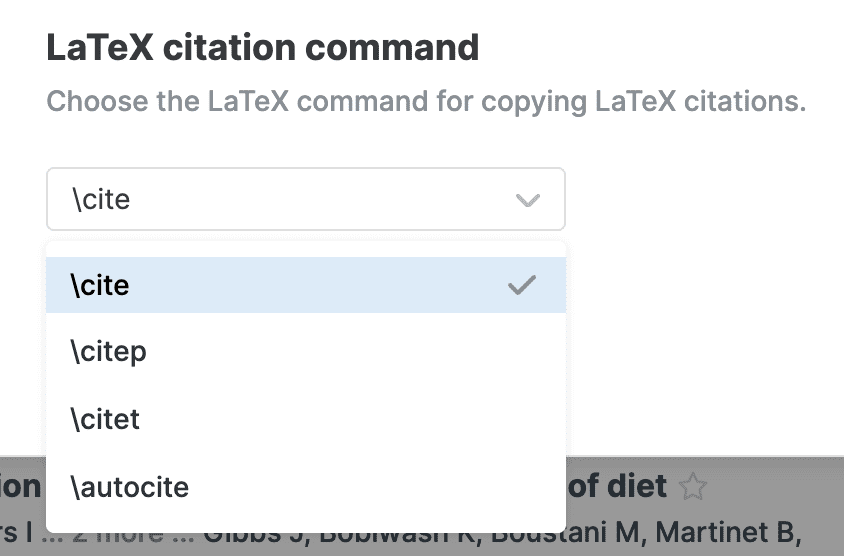
Task: Pick the \citet citation command
Action: [105, 419]
